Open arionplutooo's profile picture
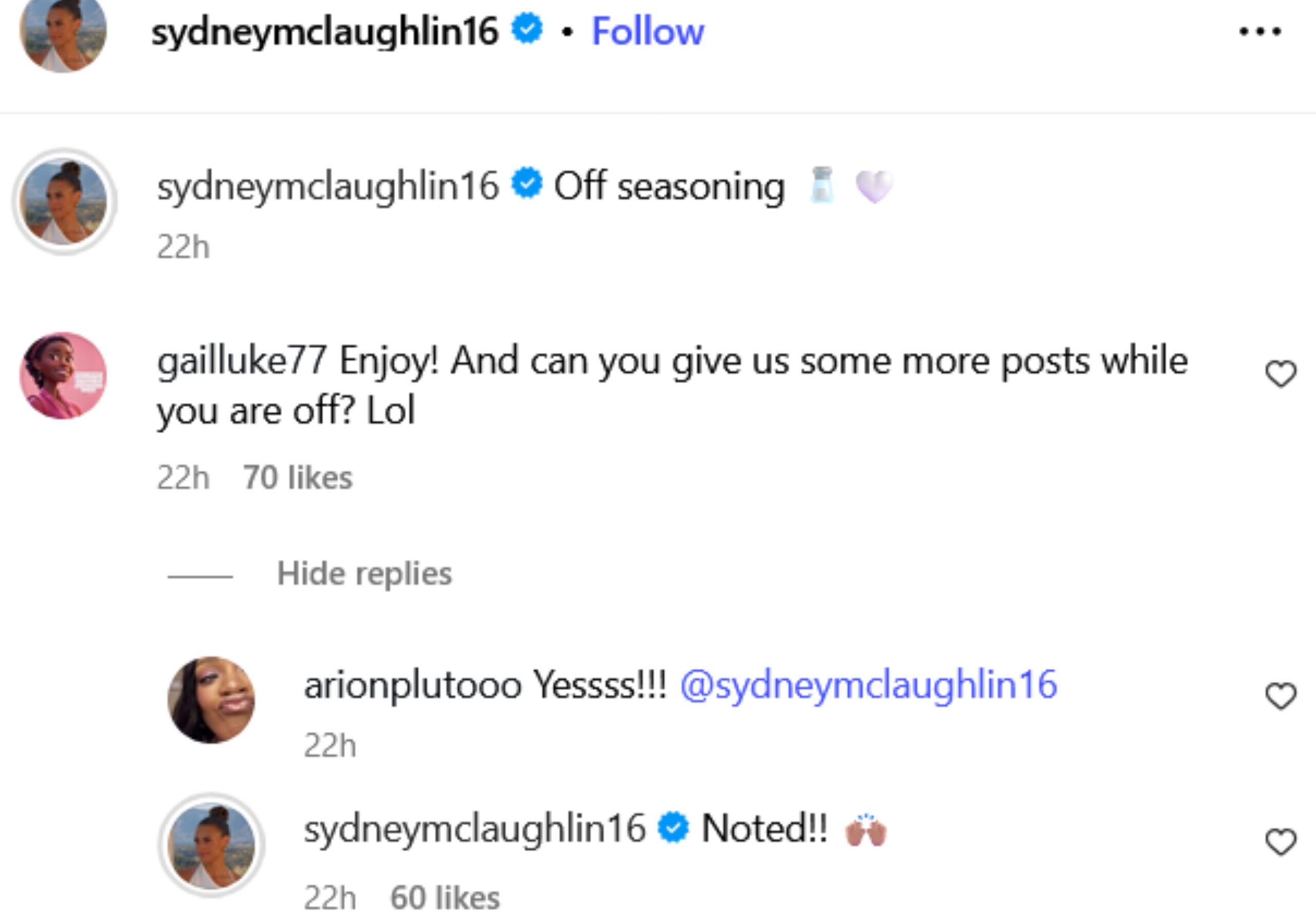 point(211,700)
